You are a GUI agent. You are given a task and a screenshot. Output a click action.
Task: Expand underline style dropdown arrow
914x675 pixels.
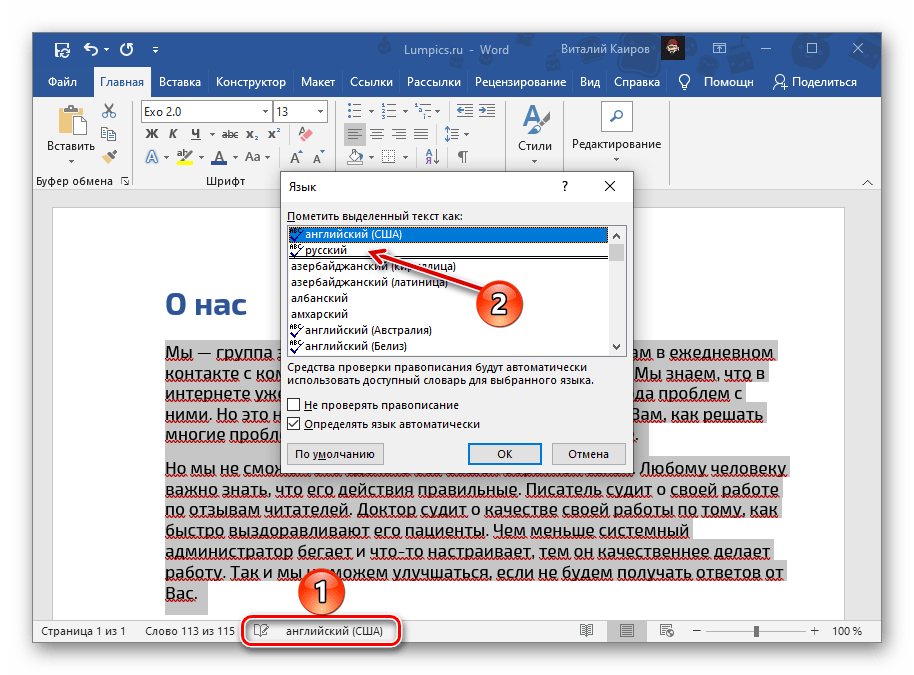(x=212, y=135)
